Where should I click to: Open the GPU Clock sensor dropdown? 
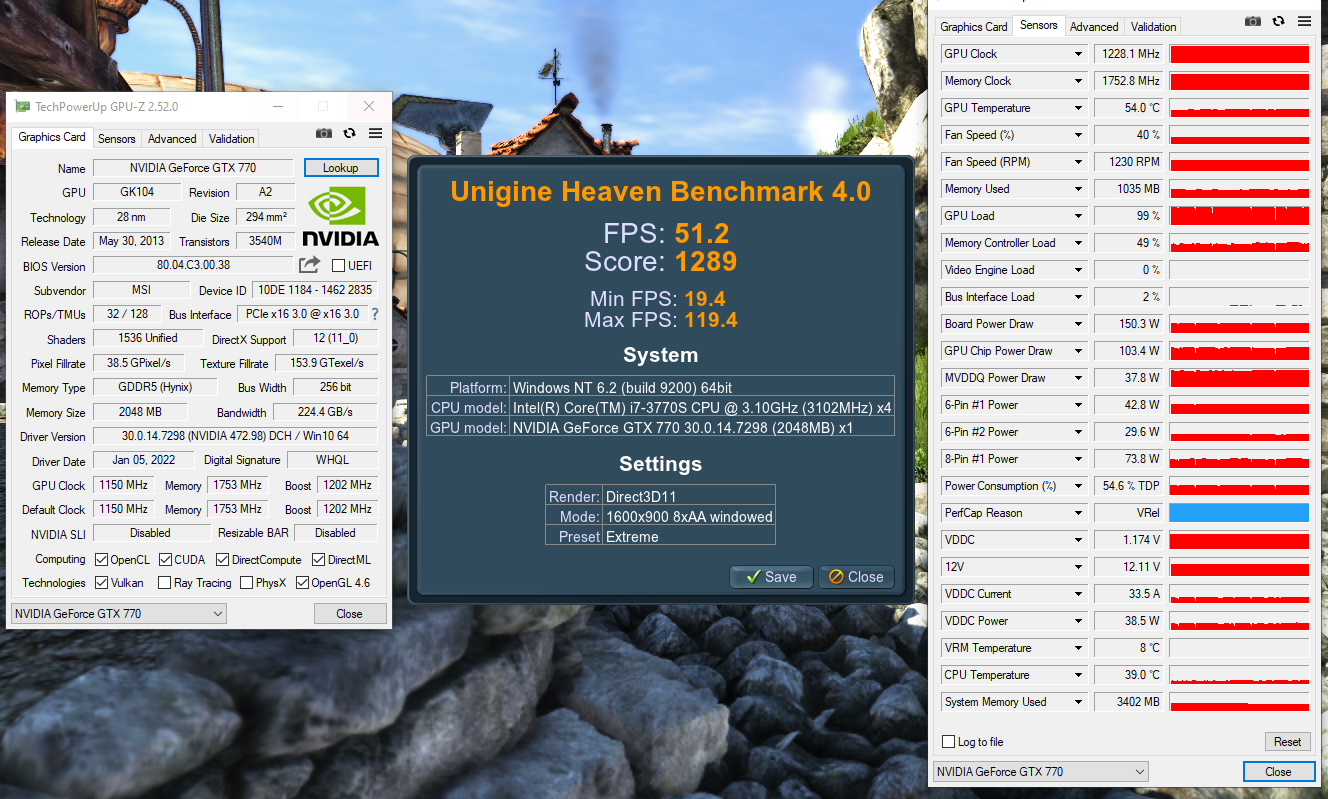tap(1078, 54)
